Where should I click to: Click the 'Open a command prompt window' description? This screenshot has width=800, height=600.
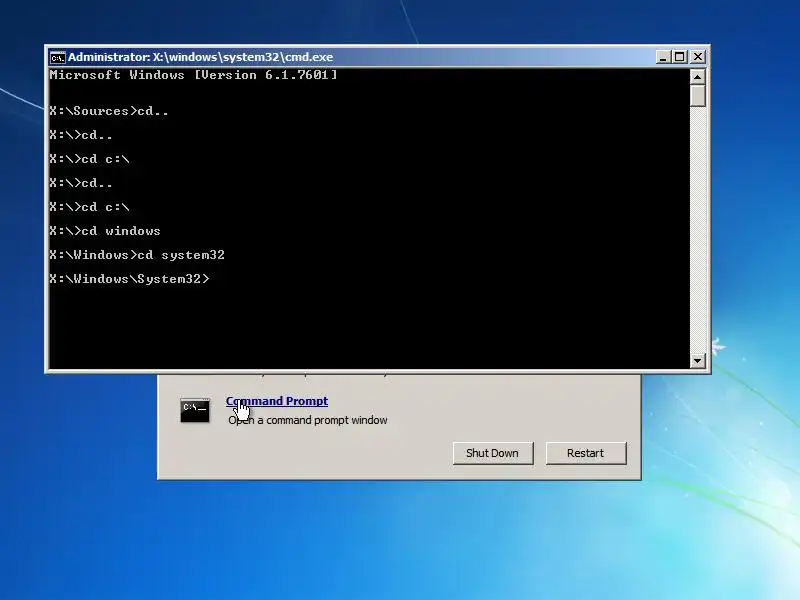(x=308, y=420)
